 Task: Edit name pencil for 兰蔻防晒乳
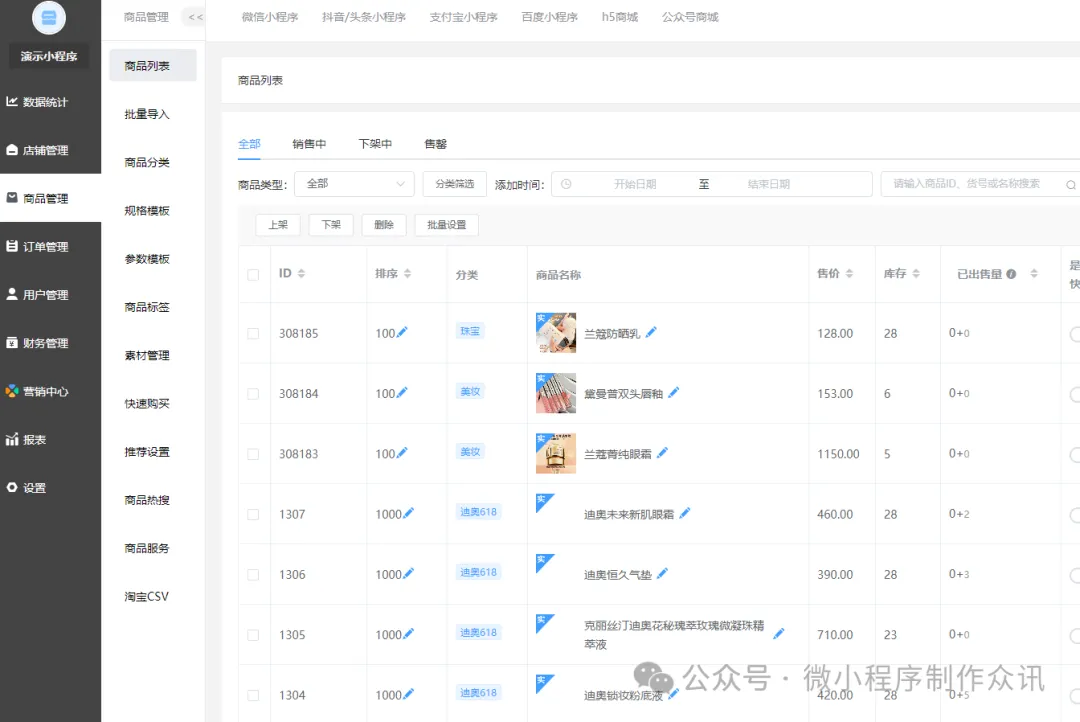pyautogui.click(x=651, y=332)
